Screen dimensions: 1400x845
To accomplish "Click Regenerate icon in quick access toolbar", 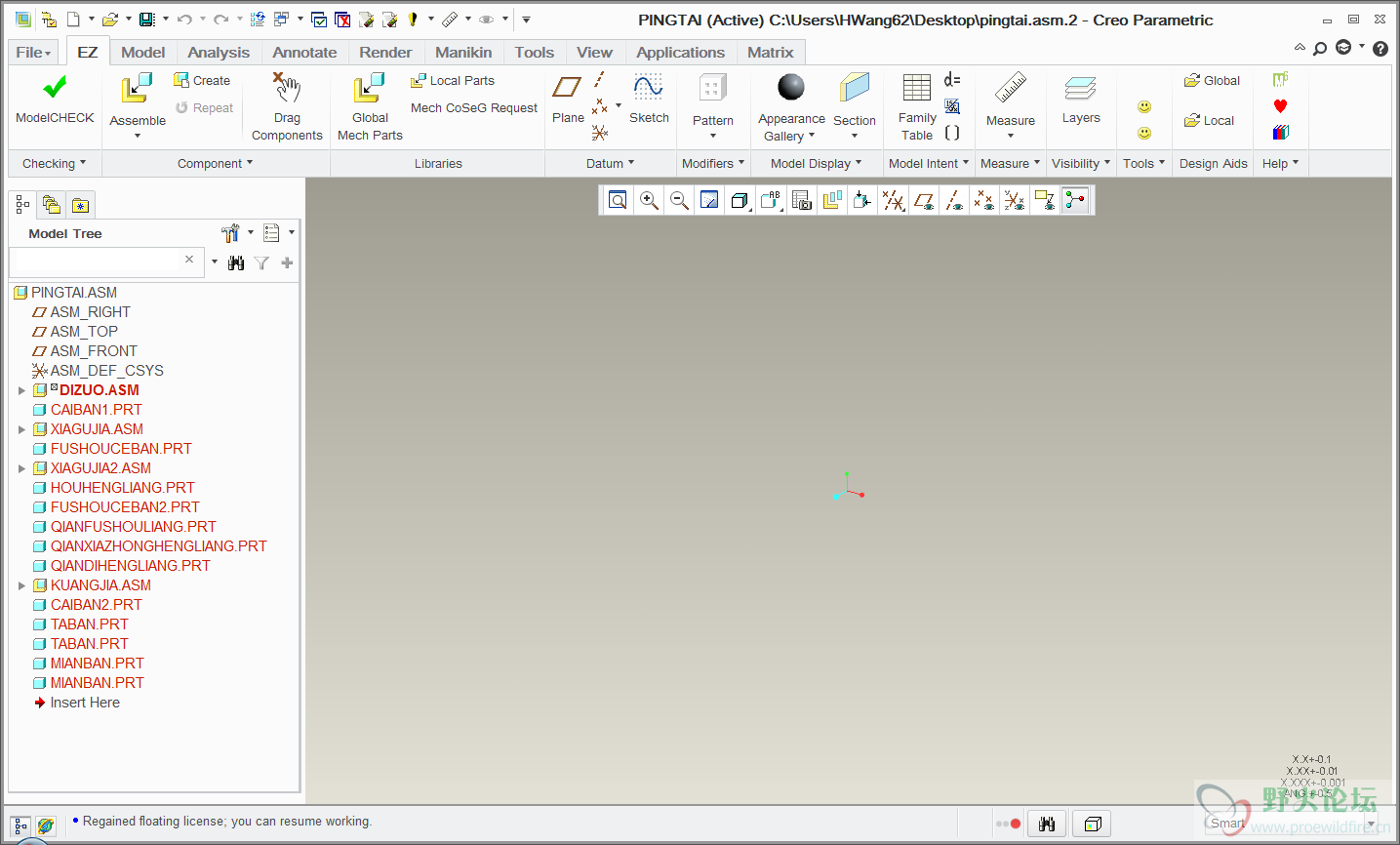I will coord(258,20).
